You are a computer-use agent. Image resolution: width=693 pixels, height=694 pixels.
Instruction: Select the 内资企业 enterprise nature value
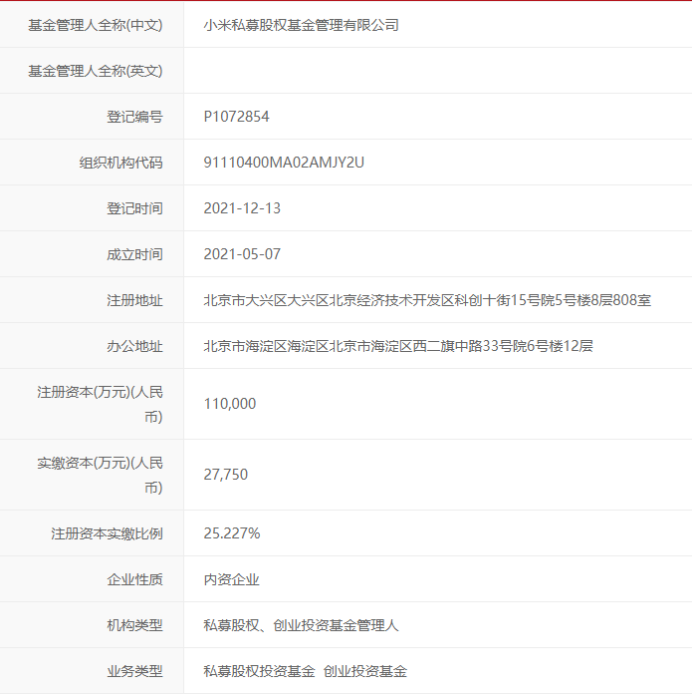tap(231, 580)
